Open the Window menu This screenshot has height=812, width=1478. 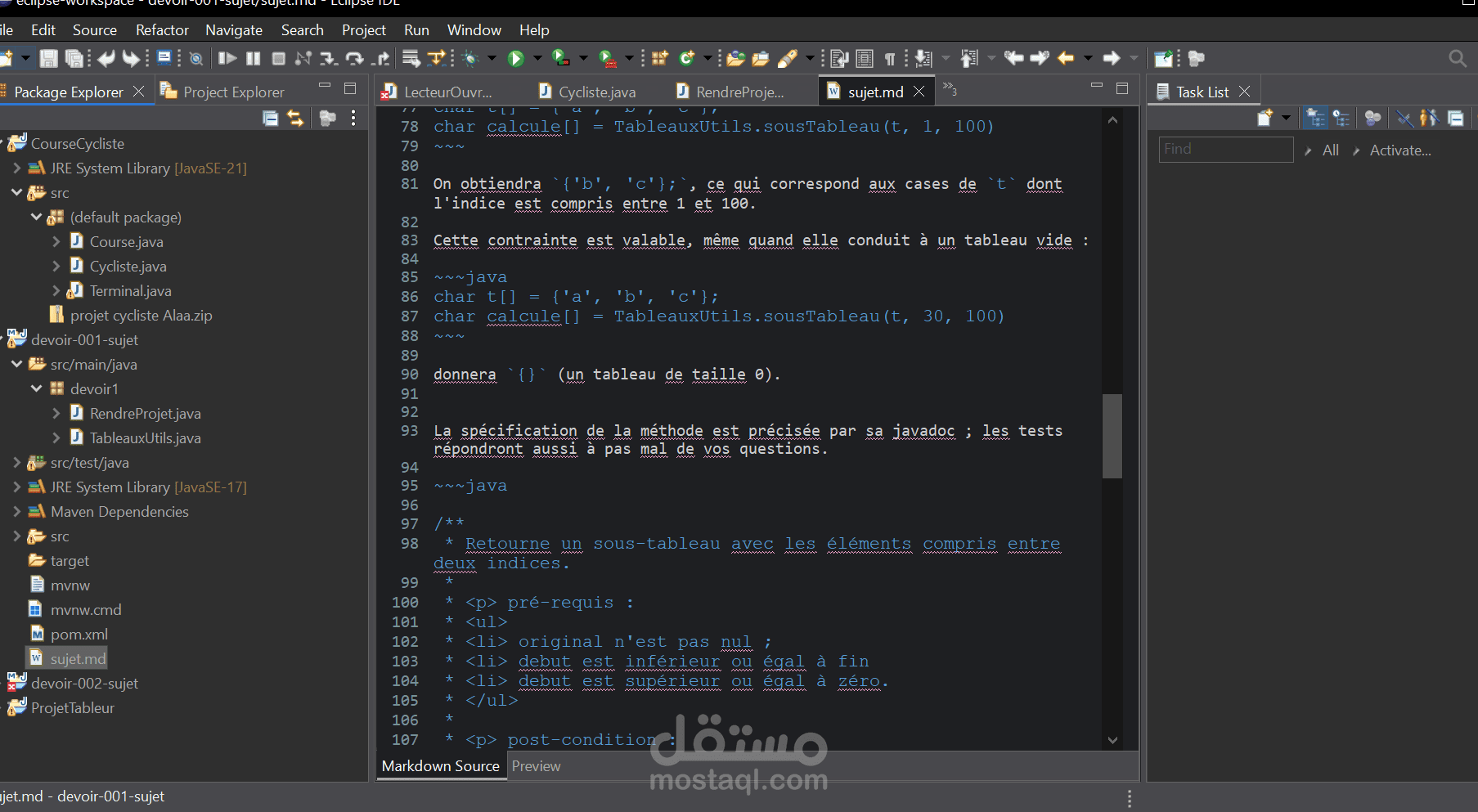click(474, 30)
